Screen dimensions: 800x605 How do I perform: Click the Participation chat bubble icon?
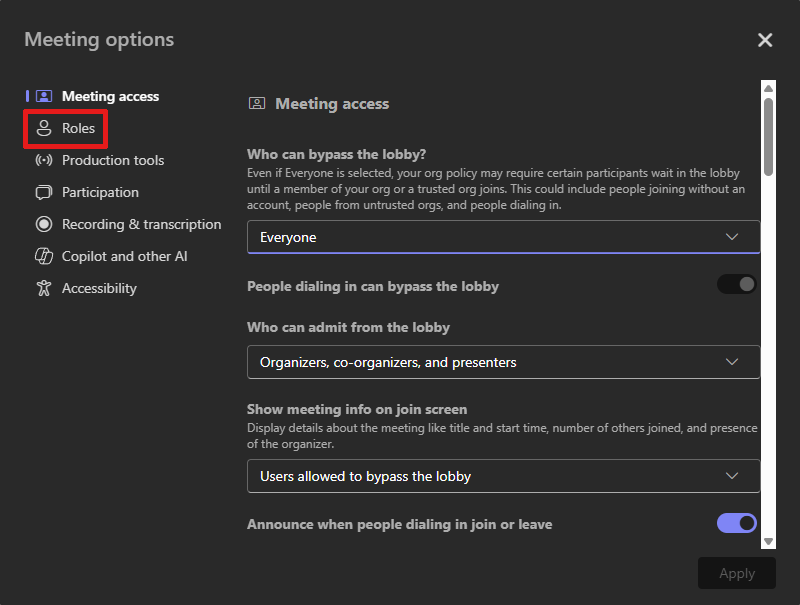(44, 192)
